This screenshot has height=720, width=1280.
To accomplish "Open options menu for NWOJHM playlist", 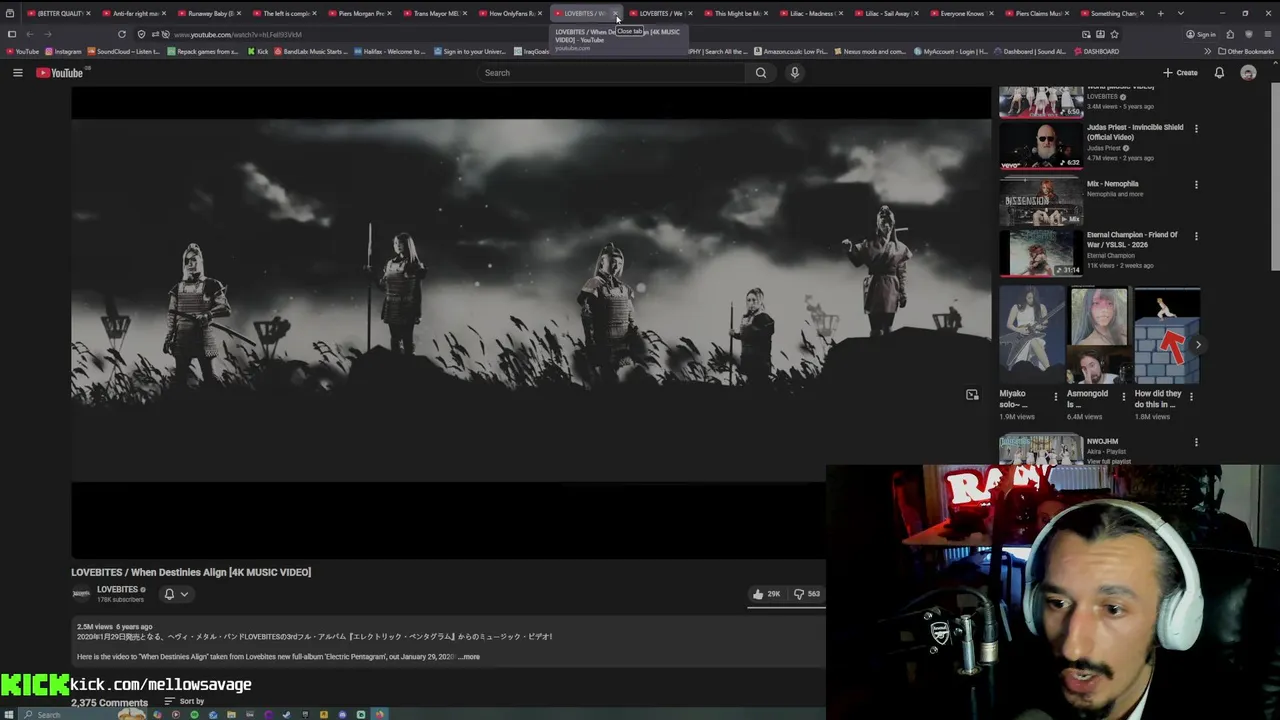I will coord(1196,442).
